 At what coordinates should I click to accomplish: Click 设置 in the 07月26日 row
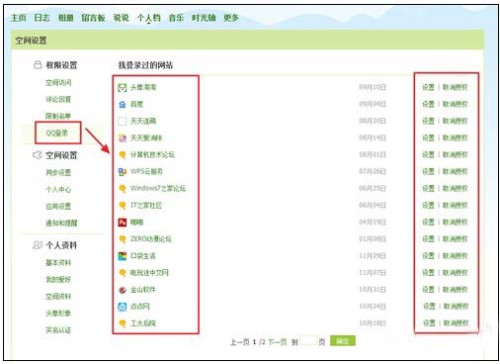[x=428, y=171]
